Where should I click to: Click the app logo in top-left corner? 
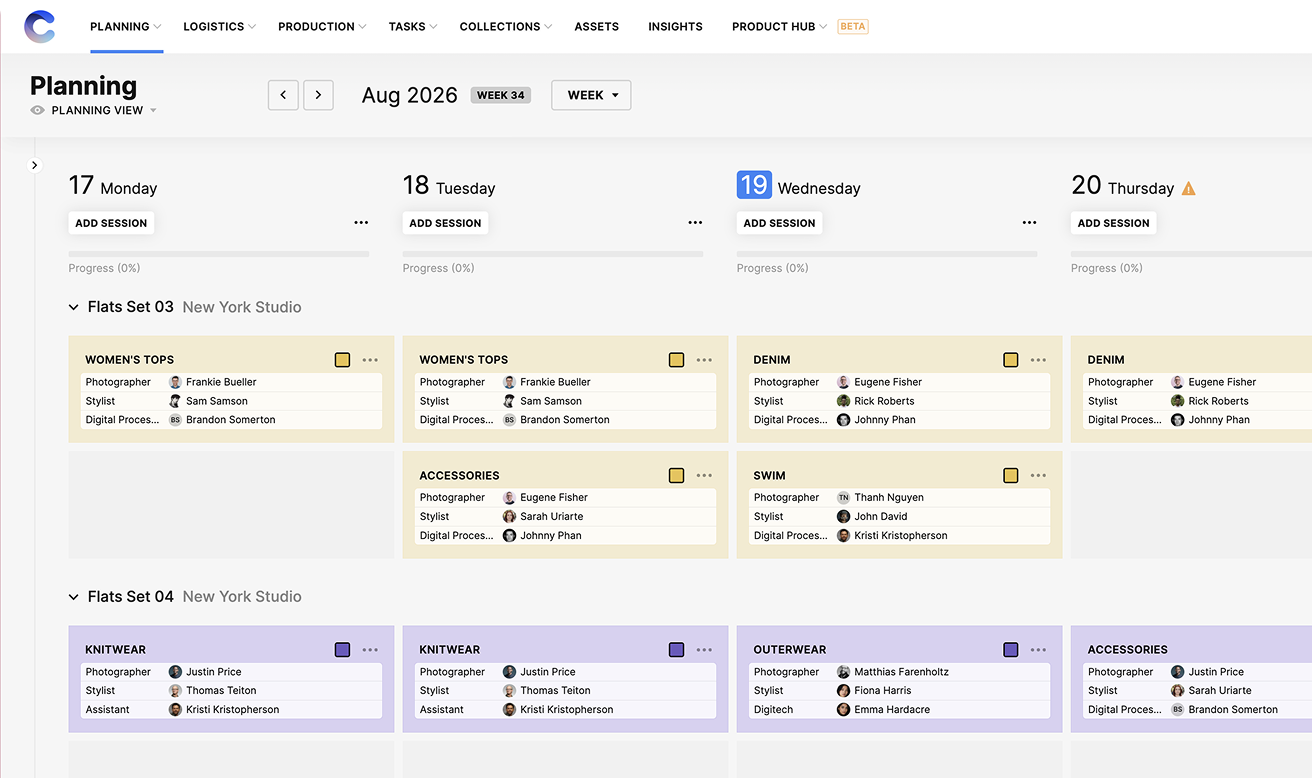click(x=40, y=27)
